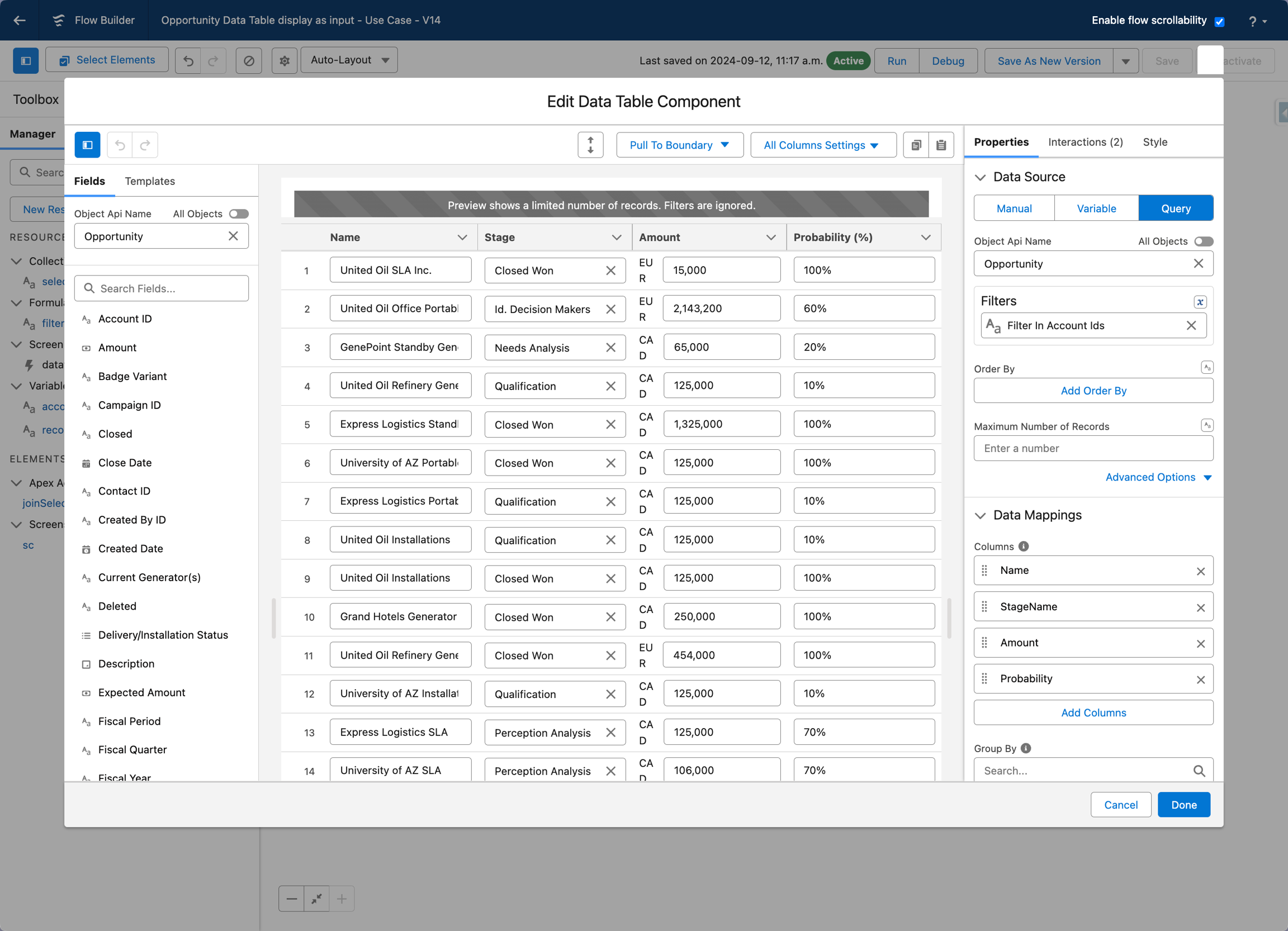Switch to Templates tab
Image resolution: width=1288 pixels, height=931 pixels.
pyautogui.click(x=150, y=182)
